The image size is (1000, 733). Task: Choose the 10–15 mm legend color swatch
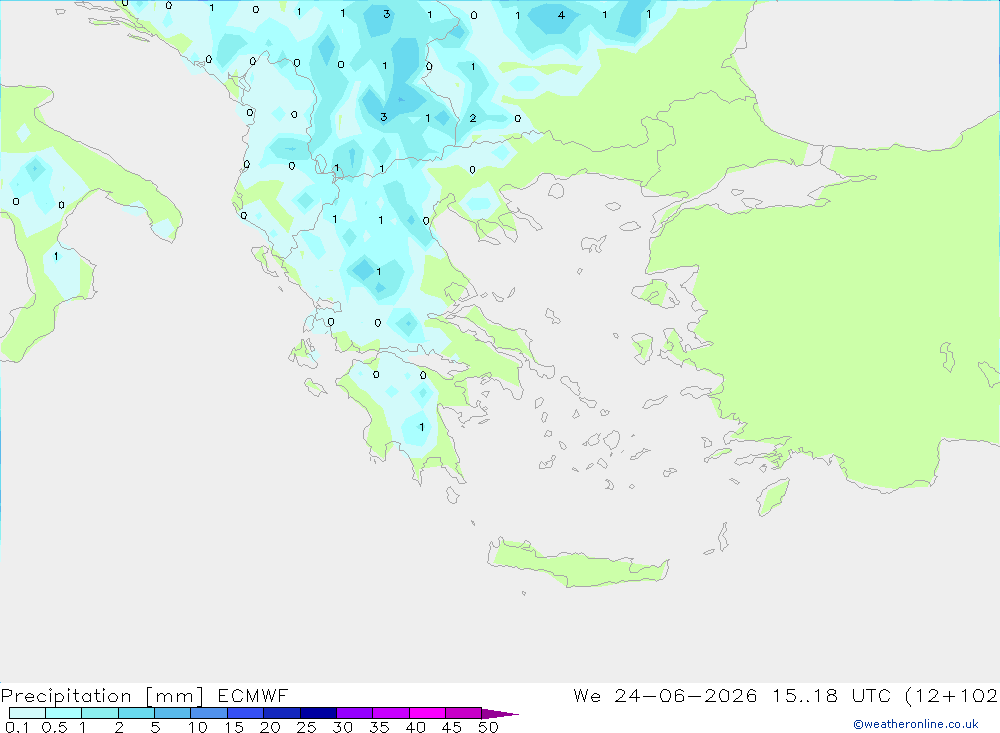coord(209,713)
